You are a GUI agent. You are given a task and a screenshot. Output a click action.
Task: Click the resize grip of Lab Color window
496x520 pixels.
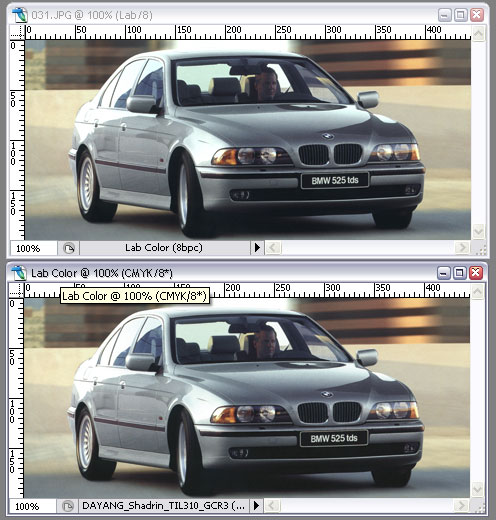click(480, 508)
